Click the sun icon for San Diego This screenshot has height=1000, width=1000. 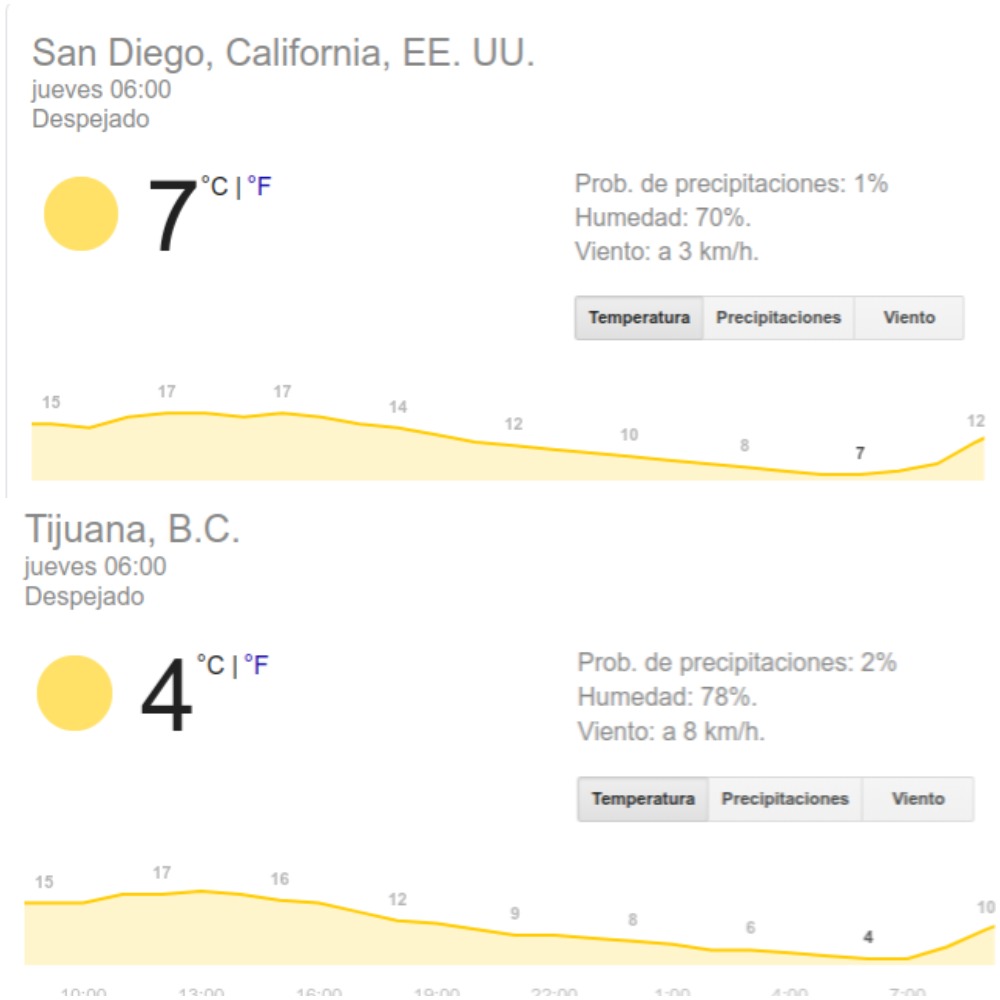pos(81,214)
